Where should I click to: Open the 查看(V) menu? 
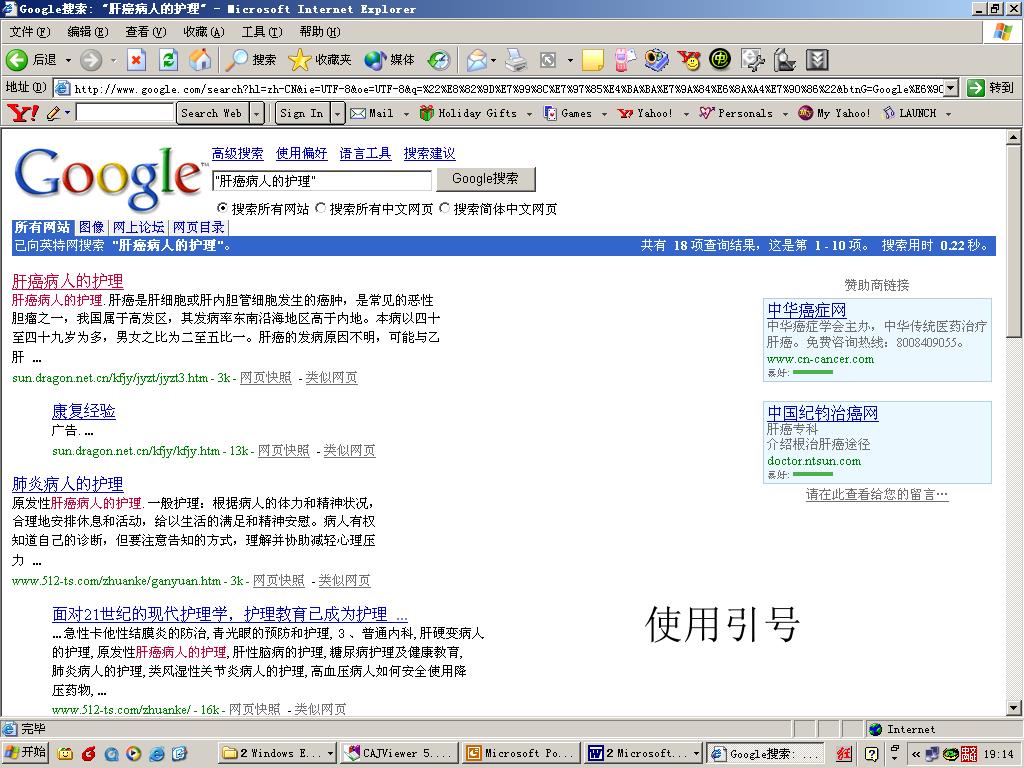[x=146, y=31]
